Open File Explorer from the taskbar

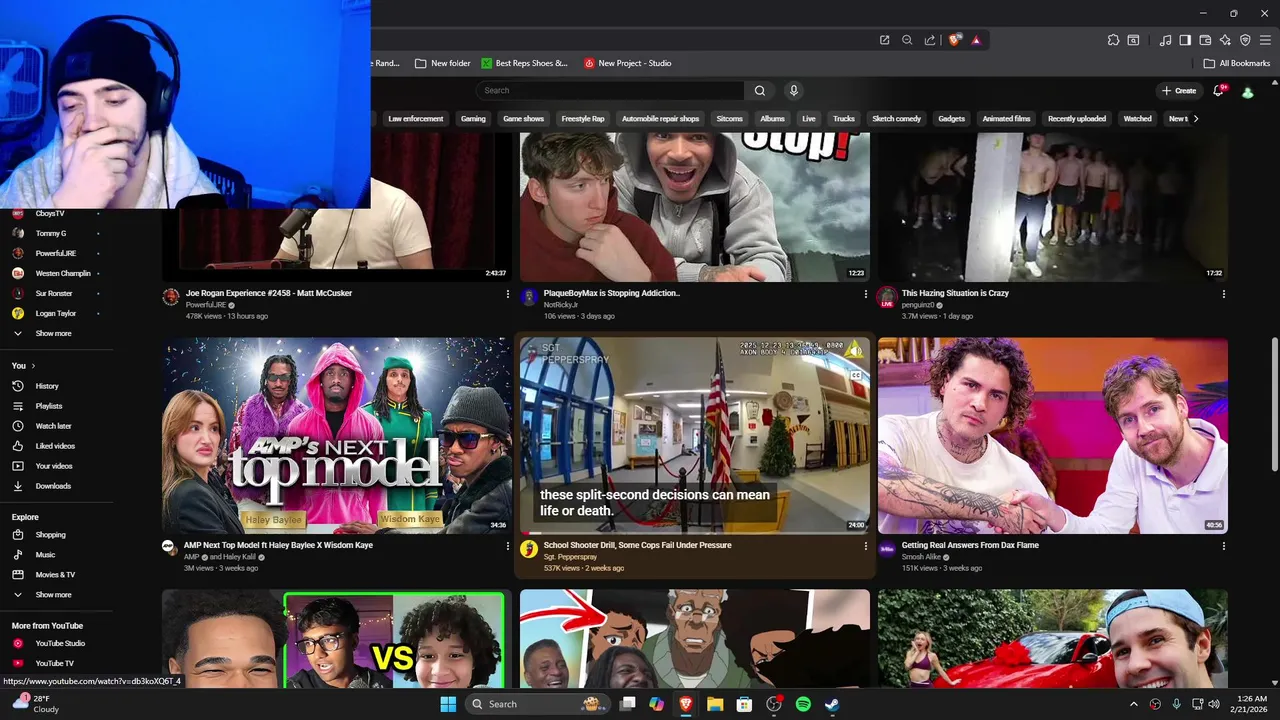click(715, 704)
